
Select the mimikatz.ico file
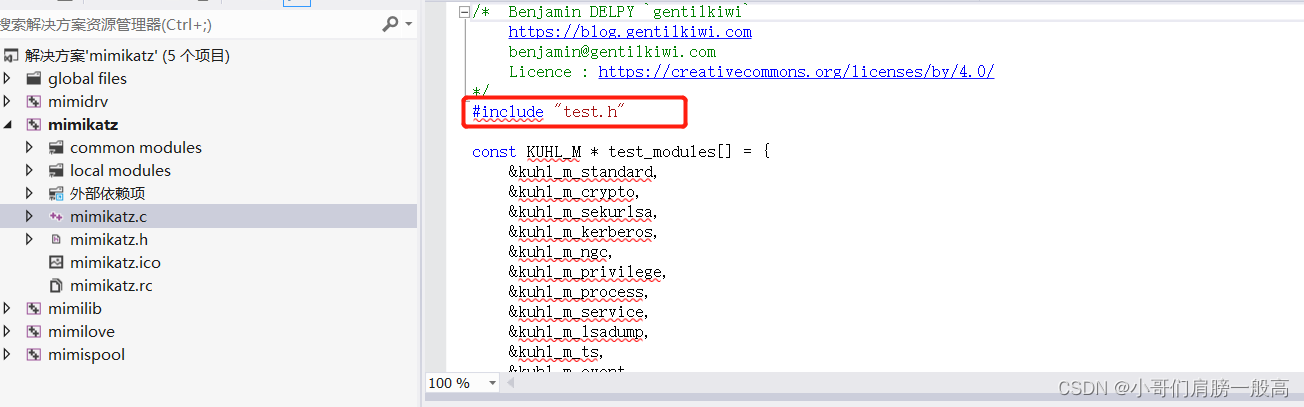(x=115, y=263)
